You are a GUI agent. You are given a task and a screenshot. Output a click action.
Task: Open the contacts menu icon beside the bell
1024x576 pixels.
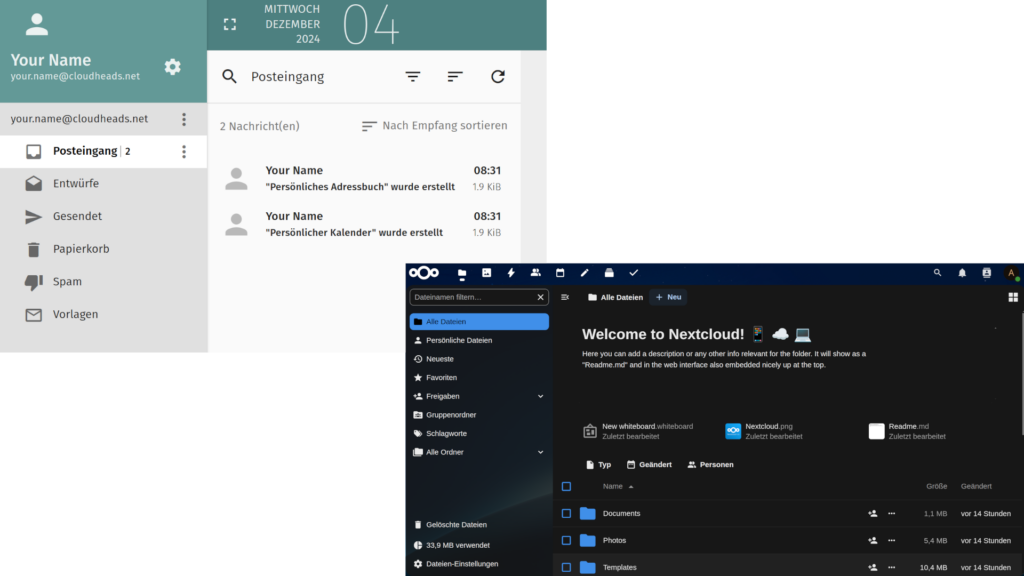[x=987, y=273]
